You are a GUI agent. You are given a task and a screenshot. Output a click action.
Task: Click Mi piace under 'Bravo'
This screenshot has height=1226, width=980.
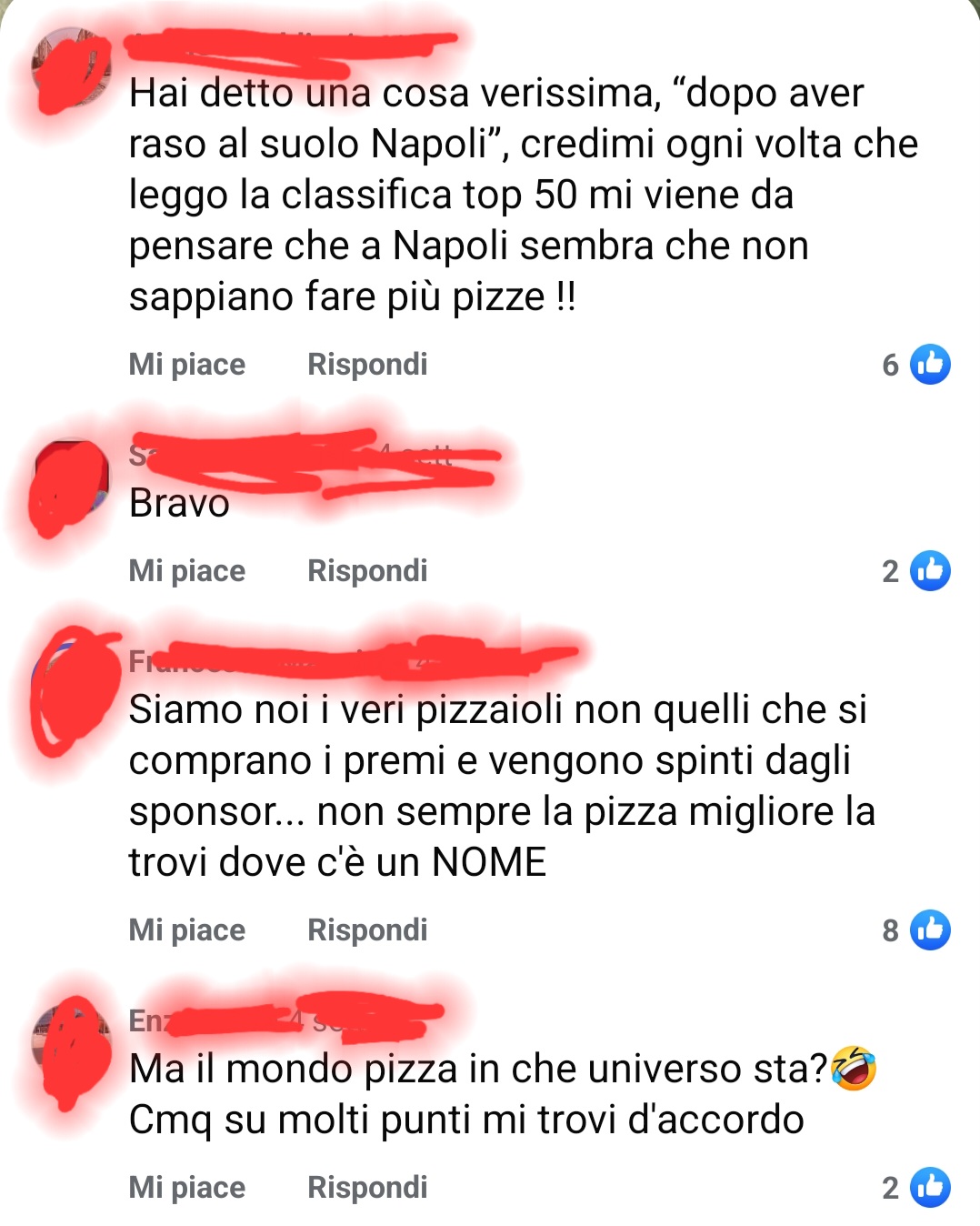coord(187,571)
